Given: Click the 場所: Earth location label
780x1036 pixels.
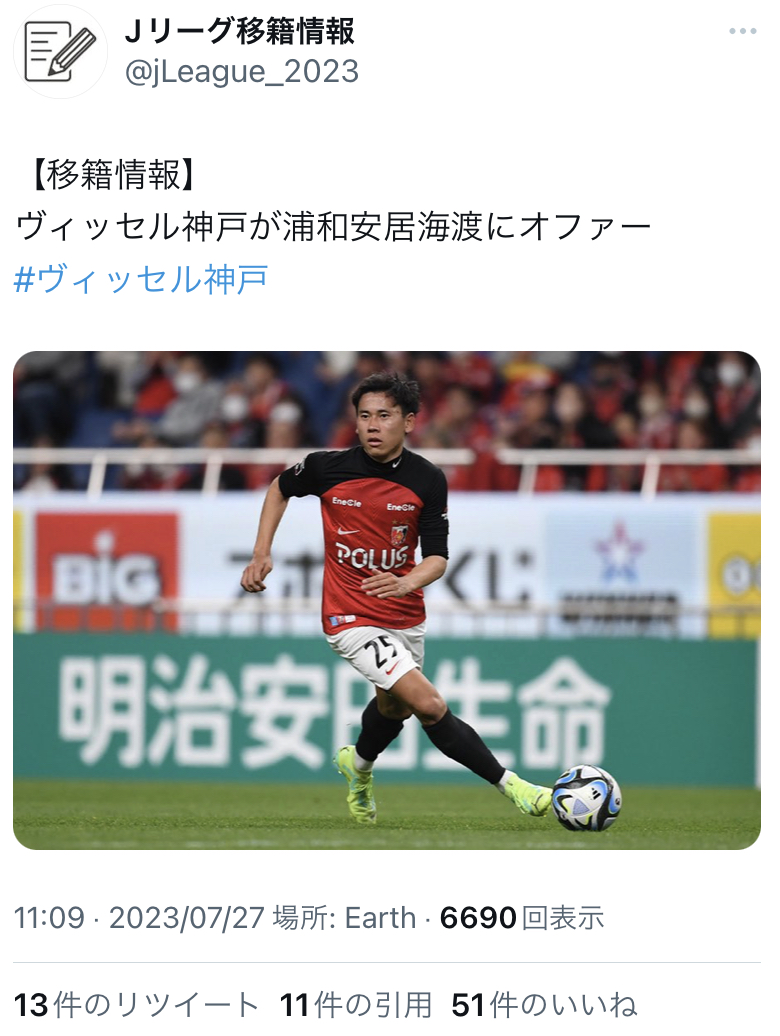Looking at the screenshot, I should pyautogui.click(x=344, y=918).
